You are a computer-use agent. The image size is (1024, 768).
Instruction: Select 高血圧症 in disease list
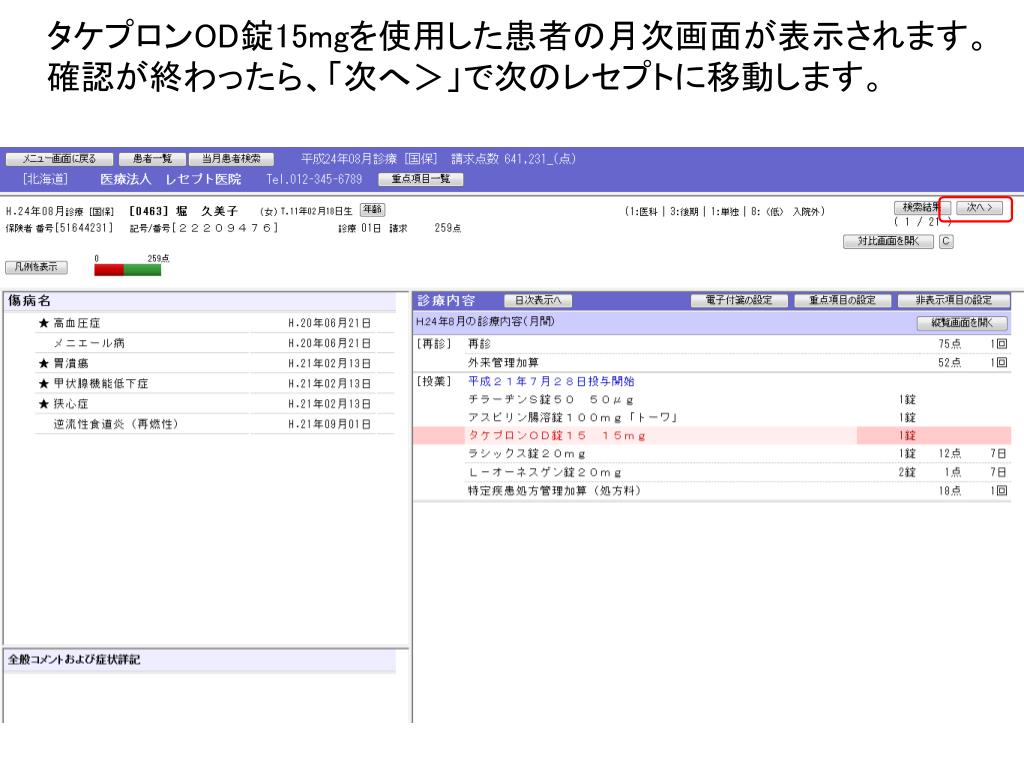(76, 323)
